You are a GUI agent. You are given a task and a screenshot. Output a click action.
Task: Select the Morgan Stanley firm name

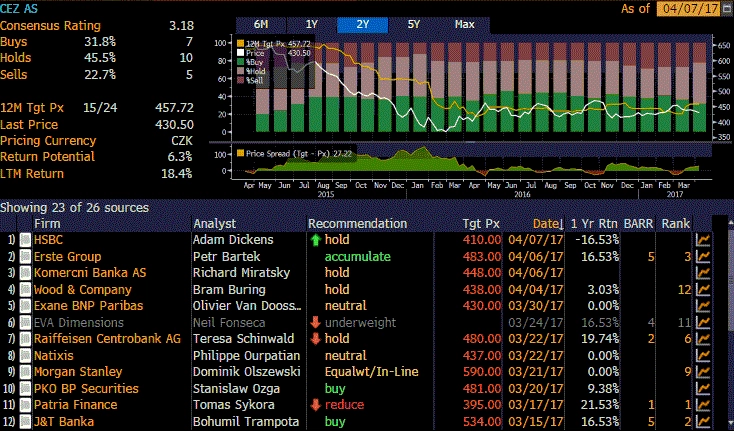(78, 372)
